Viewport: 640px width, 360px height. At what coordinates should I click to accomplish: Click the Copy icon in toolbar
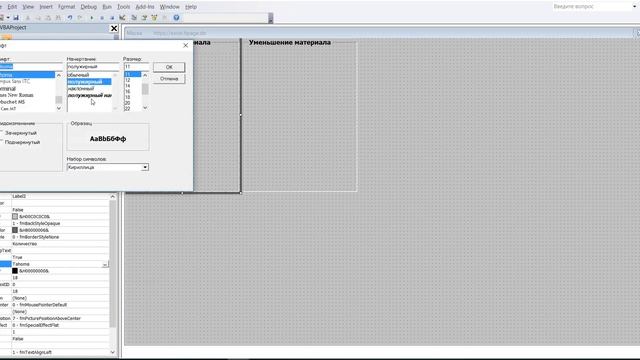(38, 18)
